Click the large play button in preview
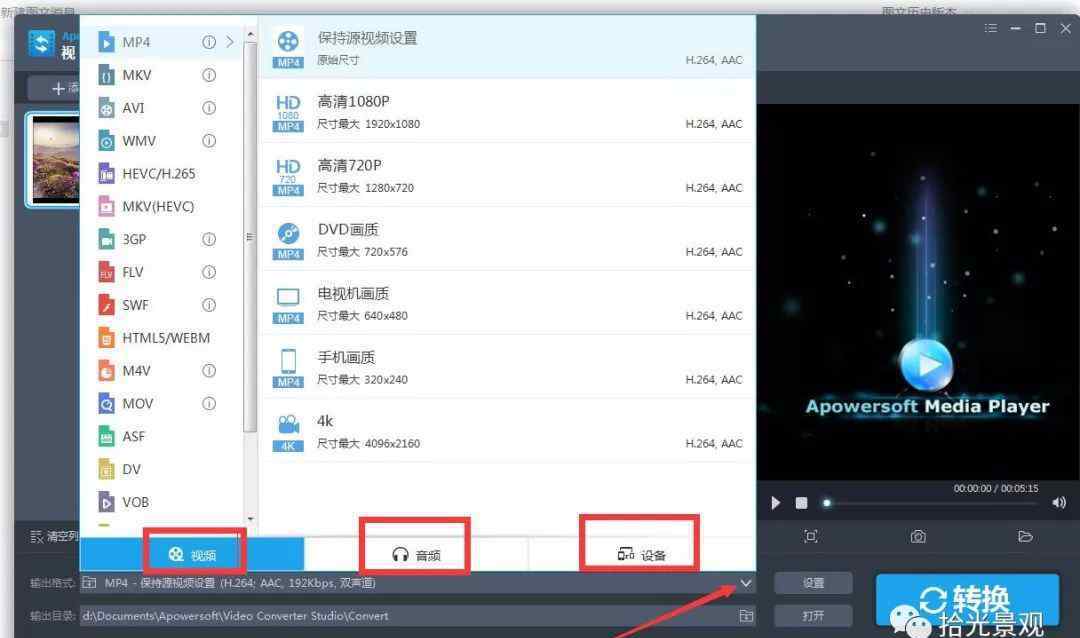 coord(926,364)
